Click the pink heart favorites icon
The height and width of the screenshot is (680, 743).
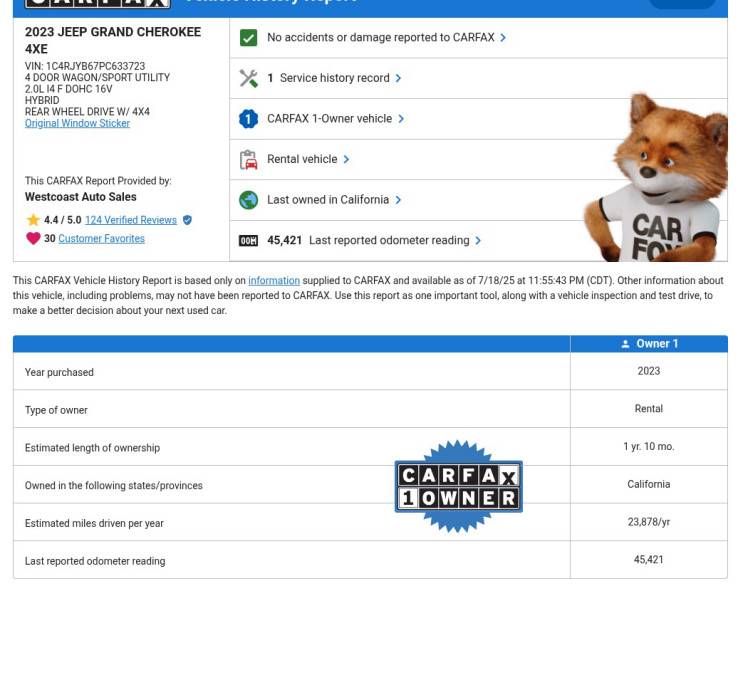point(33,238)
